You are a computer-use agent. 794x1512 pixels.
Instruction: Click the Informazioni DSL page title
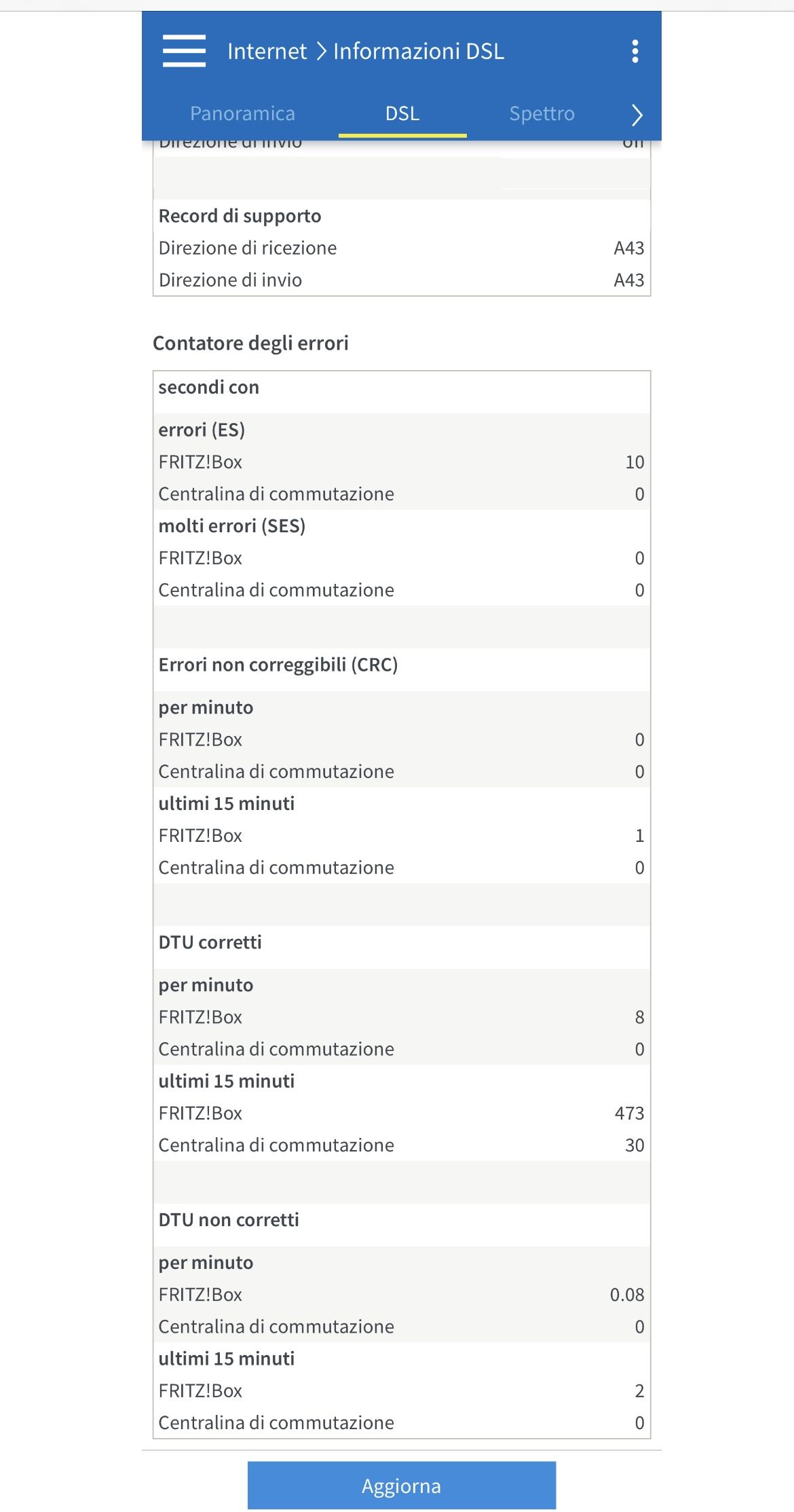point(419,51)
